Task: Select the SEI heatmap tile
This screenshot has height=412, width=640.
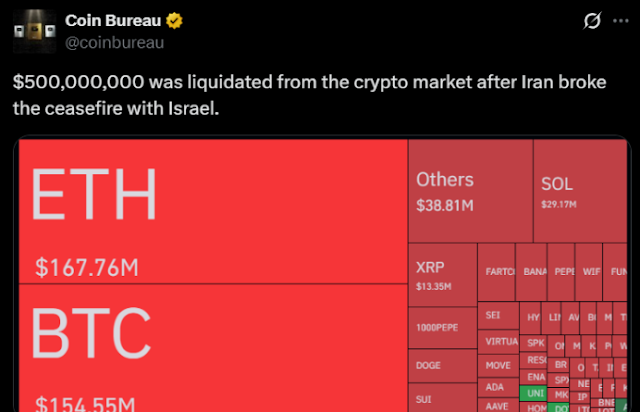Action: (x=498, y=316)
